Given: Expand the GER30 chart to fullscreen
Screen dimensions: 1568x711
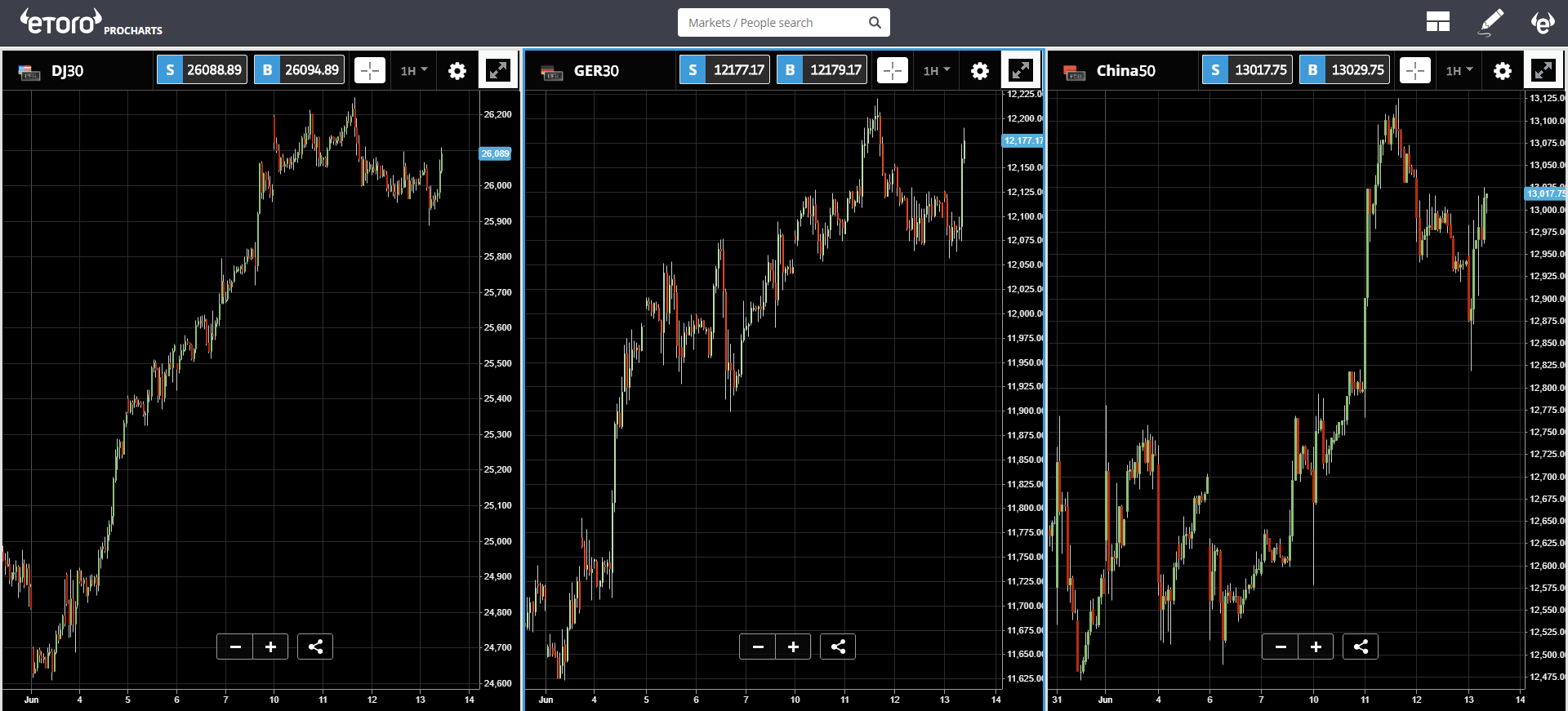Looking at the screenshot, I should click(1020, 71).
